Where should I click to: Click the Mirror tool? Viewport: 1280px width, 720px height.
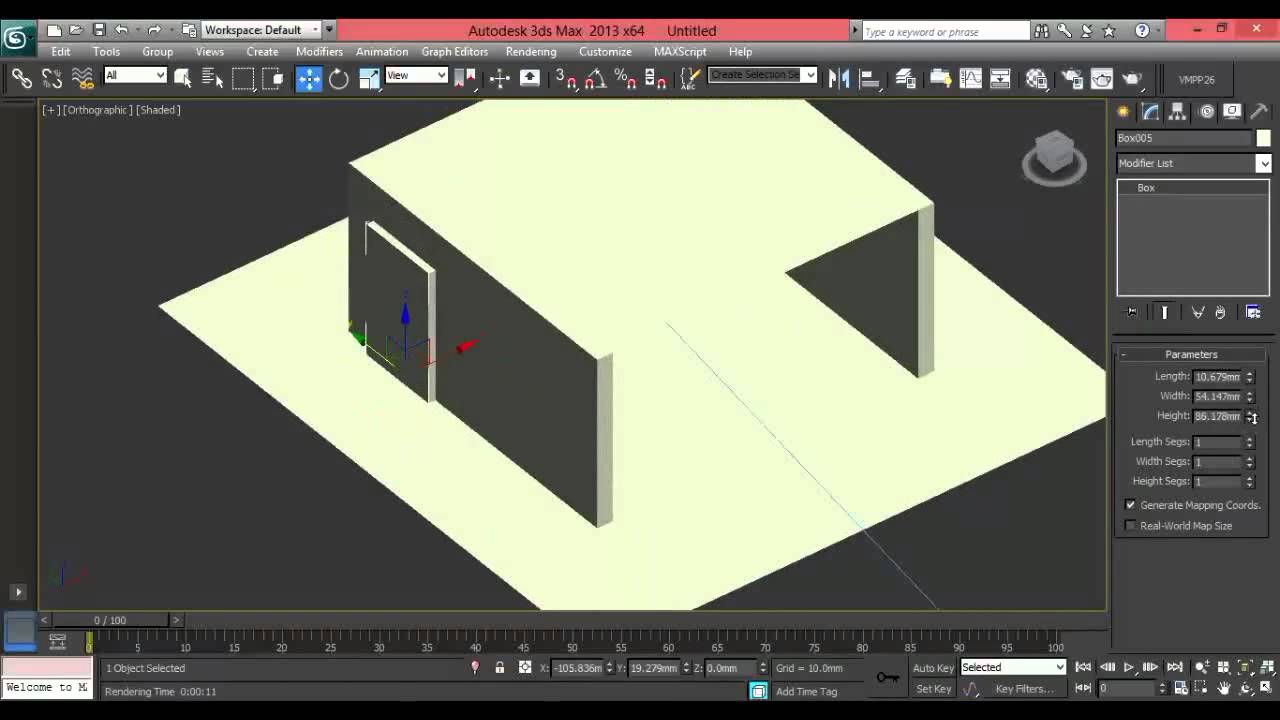pos(839,78)
